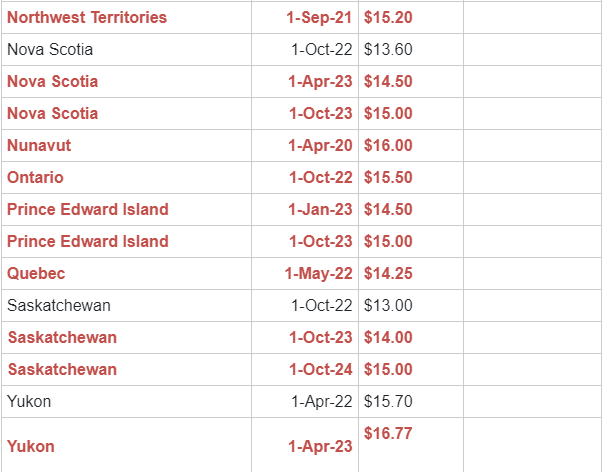Select the 1-May-22 date cell
The height and width of the screenshot is (472, 606).
318,274
